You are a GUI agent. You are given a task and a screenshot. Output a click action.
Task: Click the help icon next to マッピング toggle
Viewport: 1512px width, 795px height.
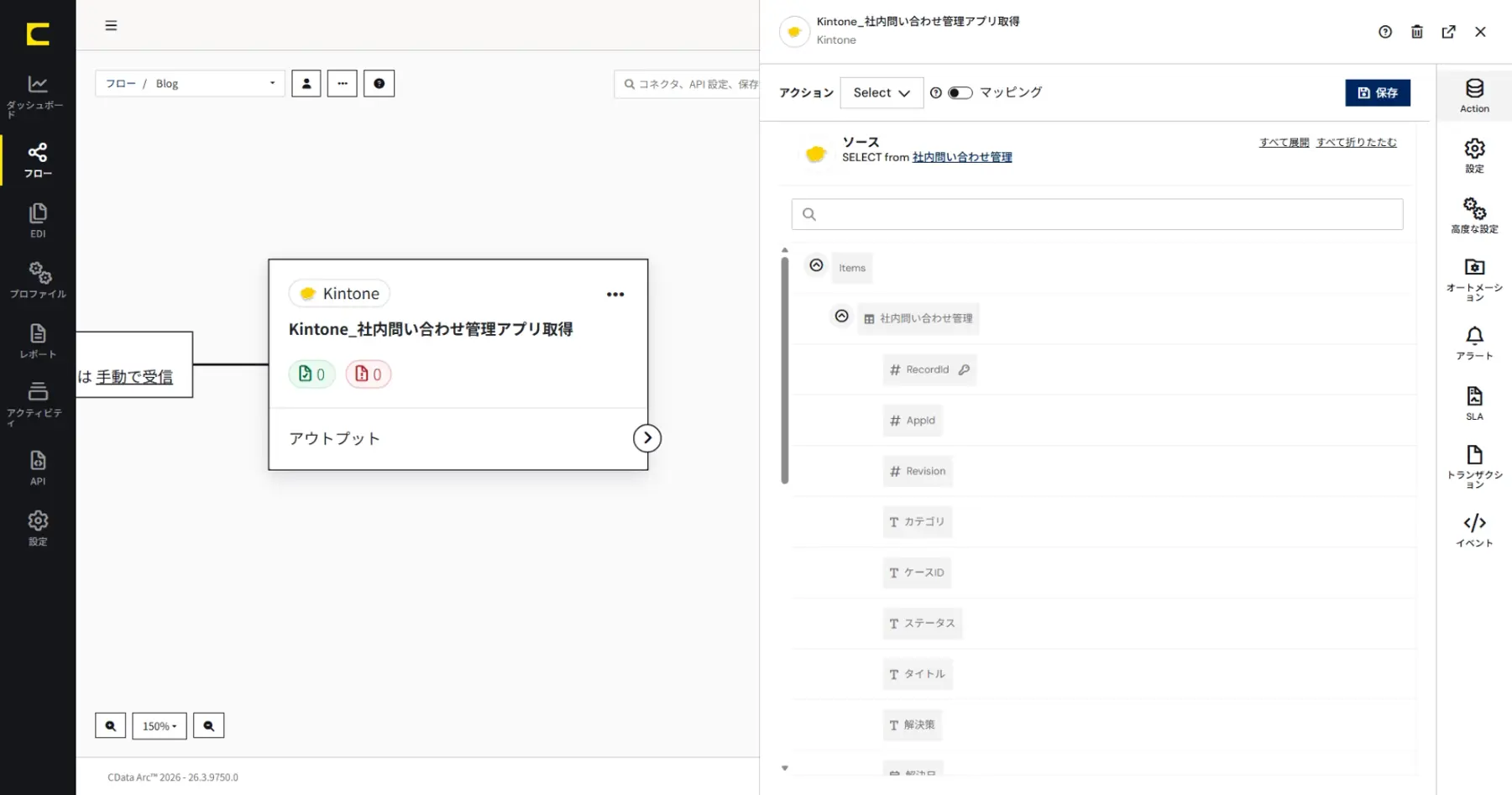[936, 92]
